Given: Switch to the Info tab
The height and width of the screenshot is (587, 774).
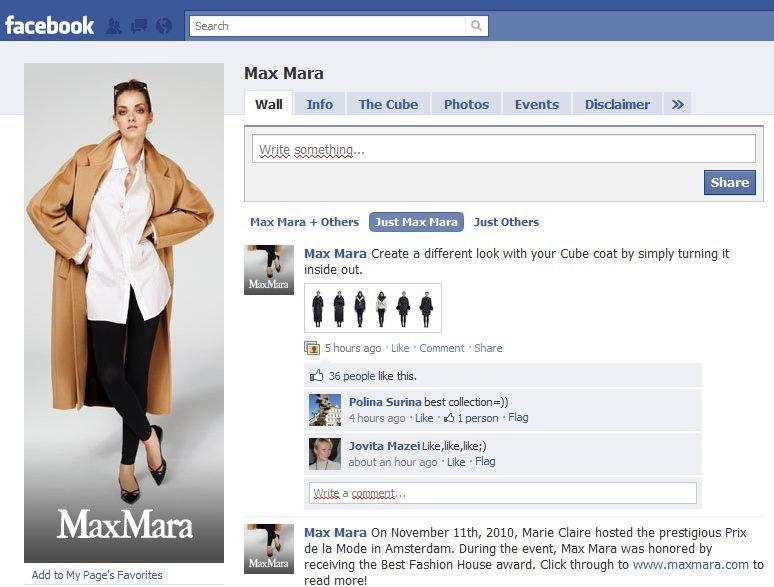Looking at the screenshot, I should pos(319,104).
